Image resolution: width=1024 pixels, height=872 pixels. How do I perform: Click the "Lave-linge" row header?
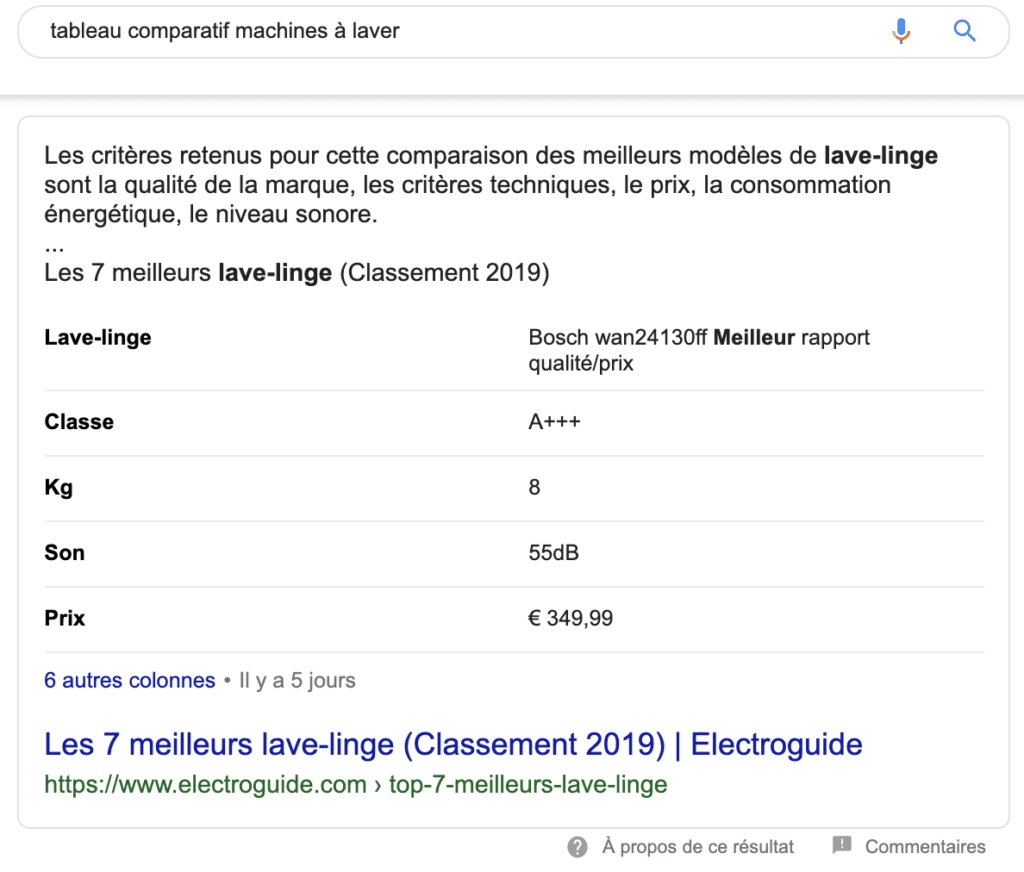coord(98,337)
